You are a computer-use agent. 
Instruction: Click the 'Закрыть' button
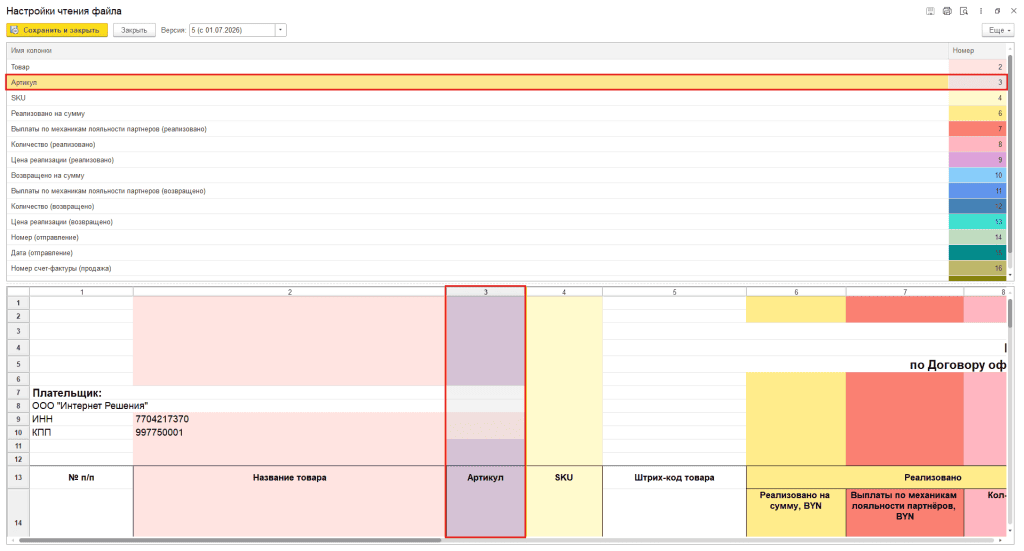tap(134, 30)
